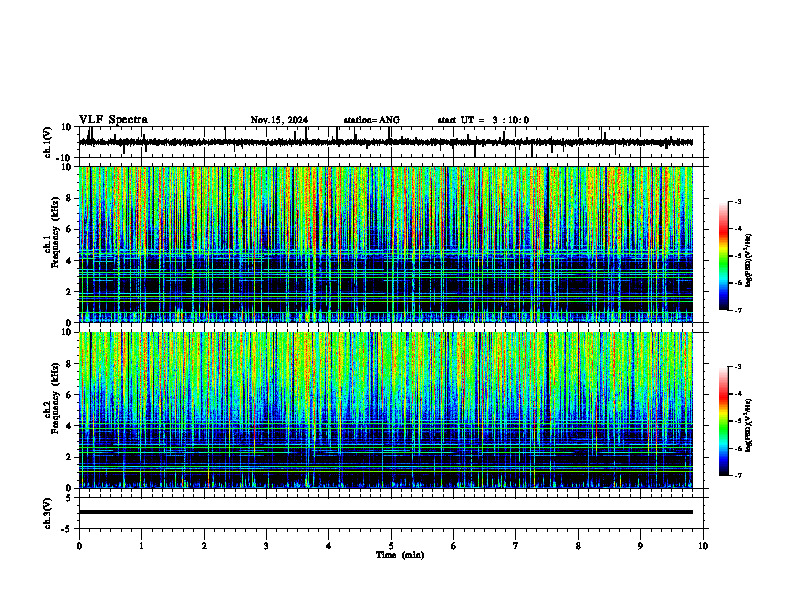The width and height of the screenshot is (792, 612).
Task: Click the ch.1 spectrogram plot area
Action: (x=386, y=244)
